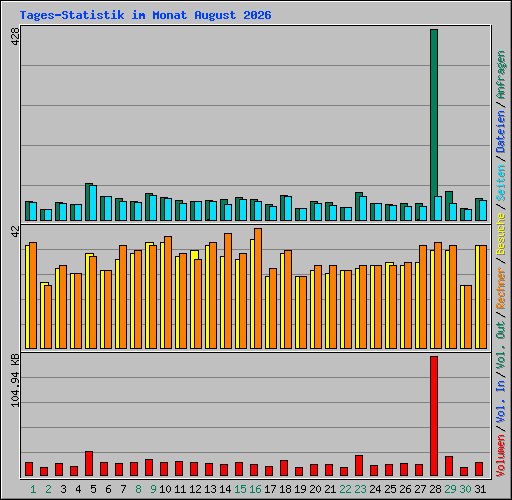This screenshot has height=500, width=512.
Task: Click the orange Rechner bar for day 10
Action: [168, 292]
